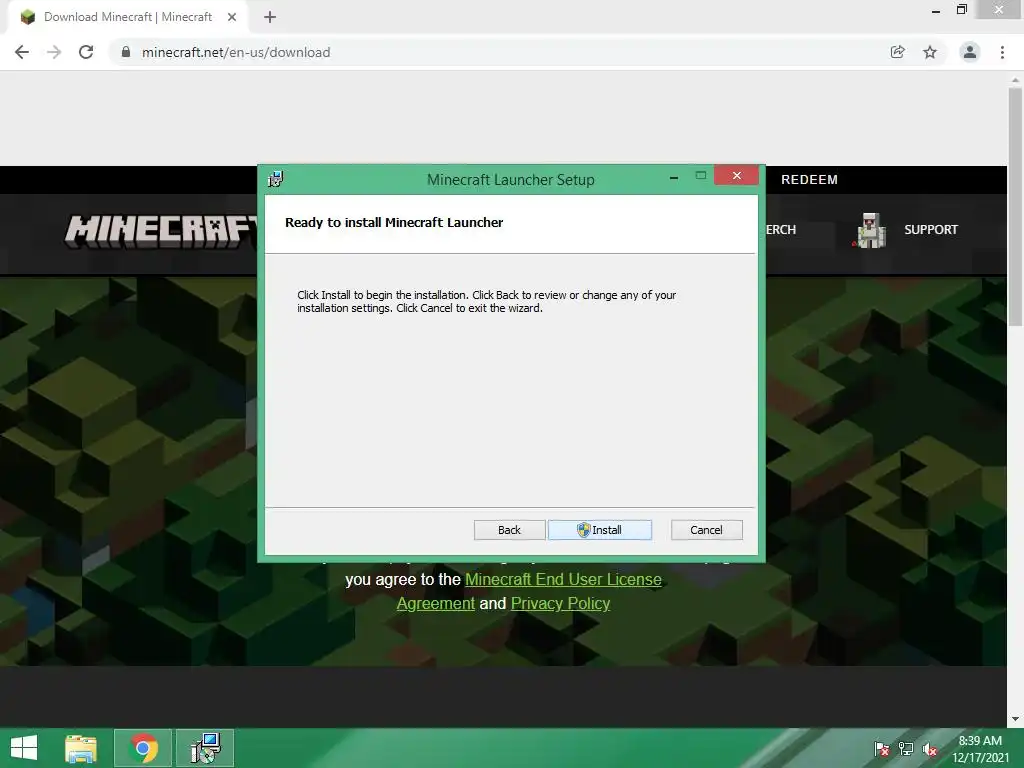Open the Action Center flag icon
The image size is (1024, 768).
pos(881,749)
